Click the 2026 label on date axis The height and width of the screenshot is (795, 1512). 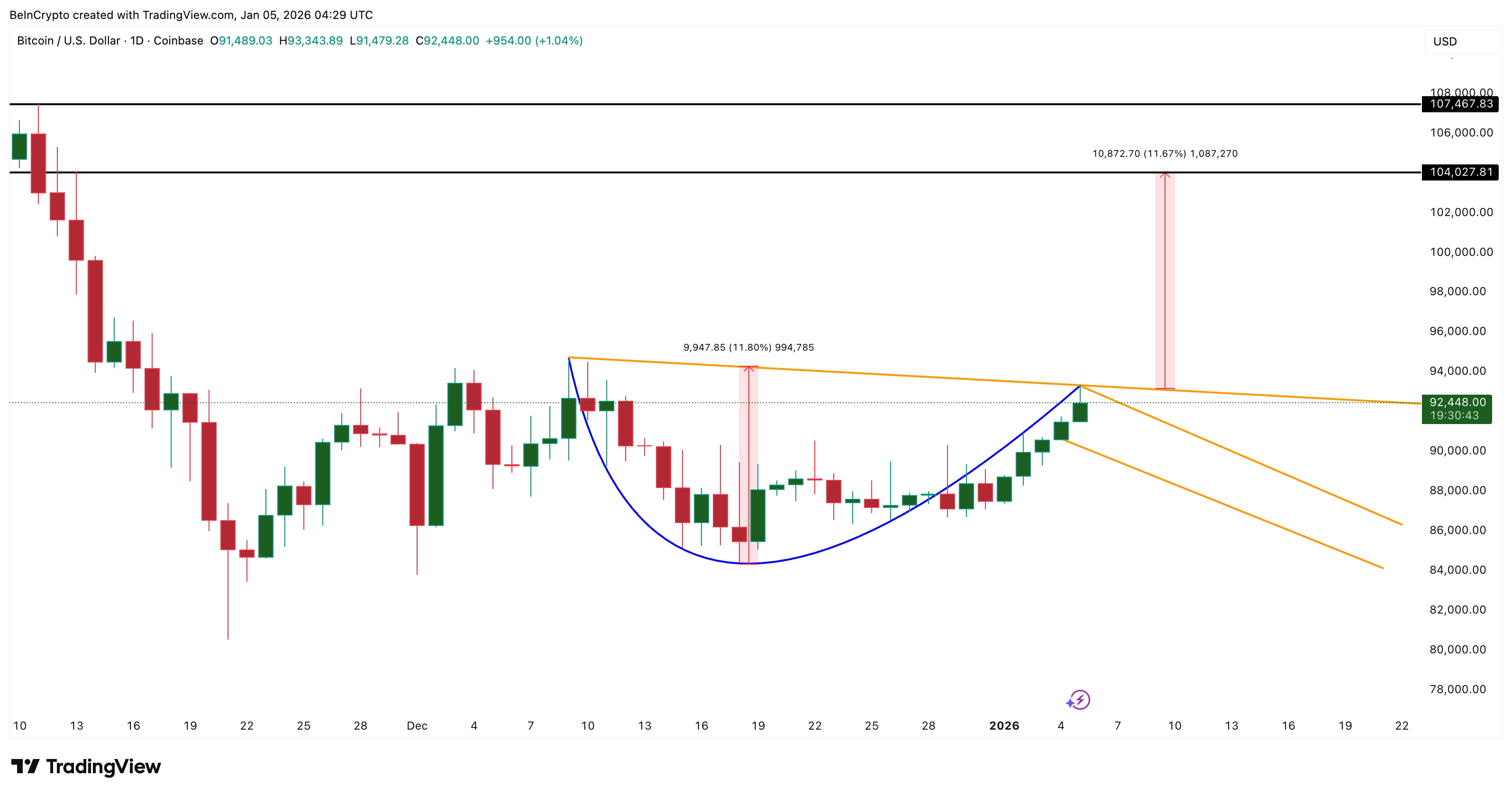(1005, 725)
